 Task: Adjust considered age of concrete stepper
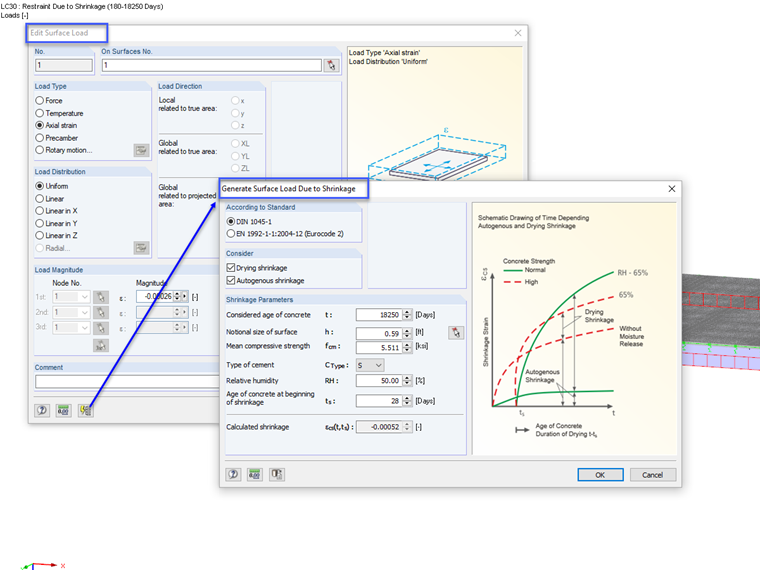pos(407,315)
